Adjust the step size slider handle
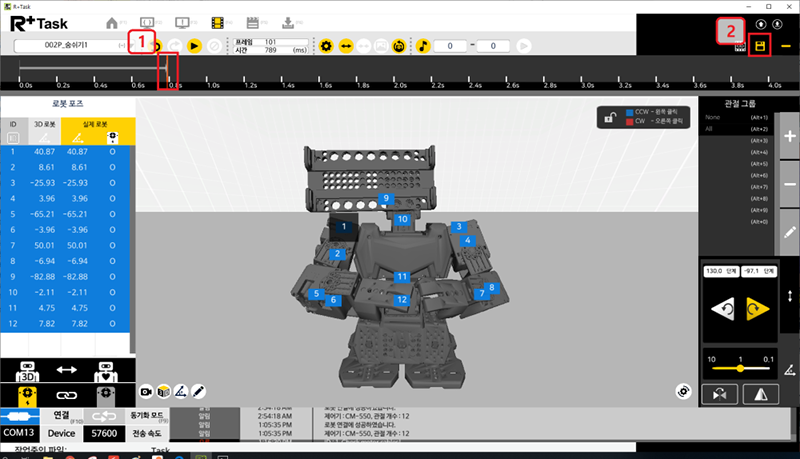The height and width of the screenshot is (459, 800). pos(741,367)
